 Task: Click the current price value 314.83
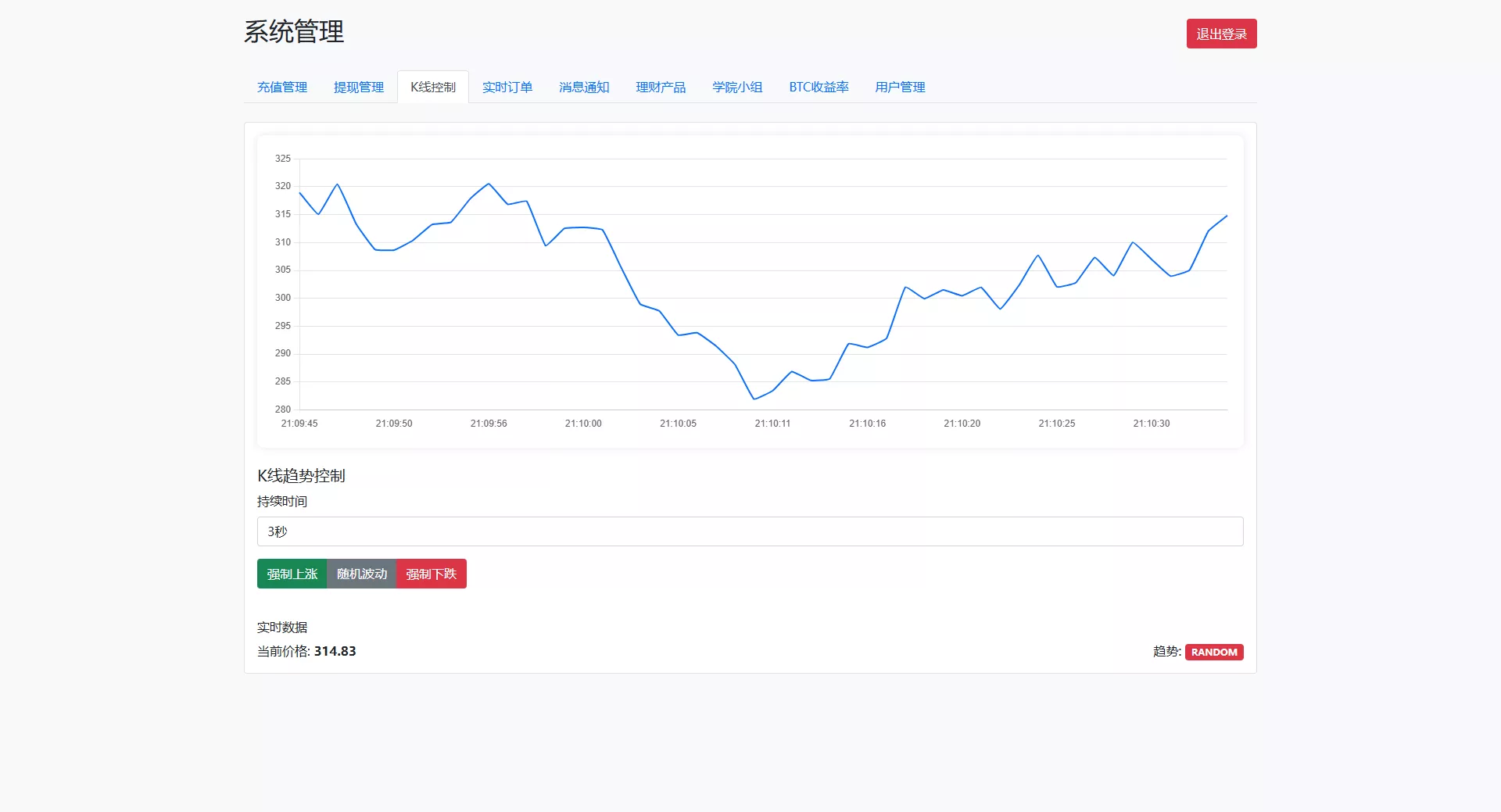[x=335, y=651]
